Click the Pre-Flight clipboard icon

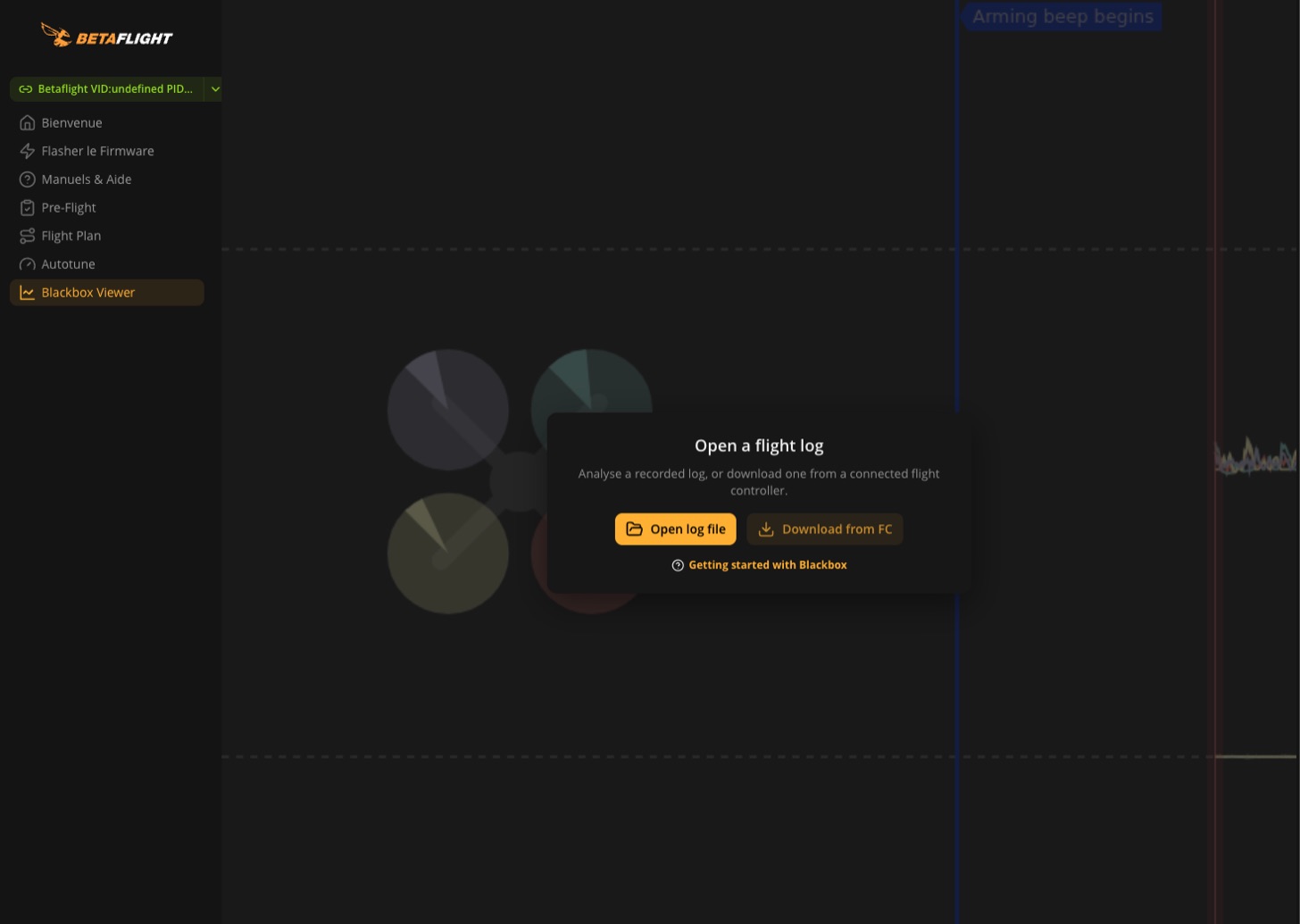point(28,207)
